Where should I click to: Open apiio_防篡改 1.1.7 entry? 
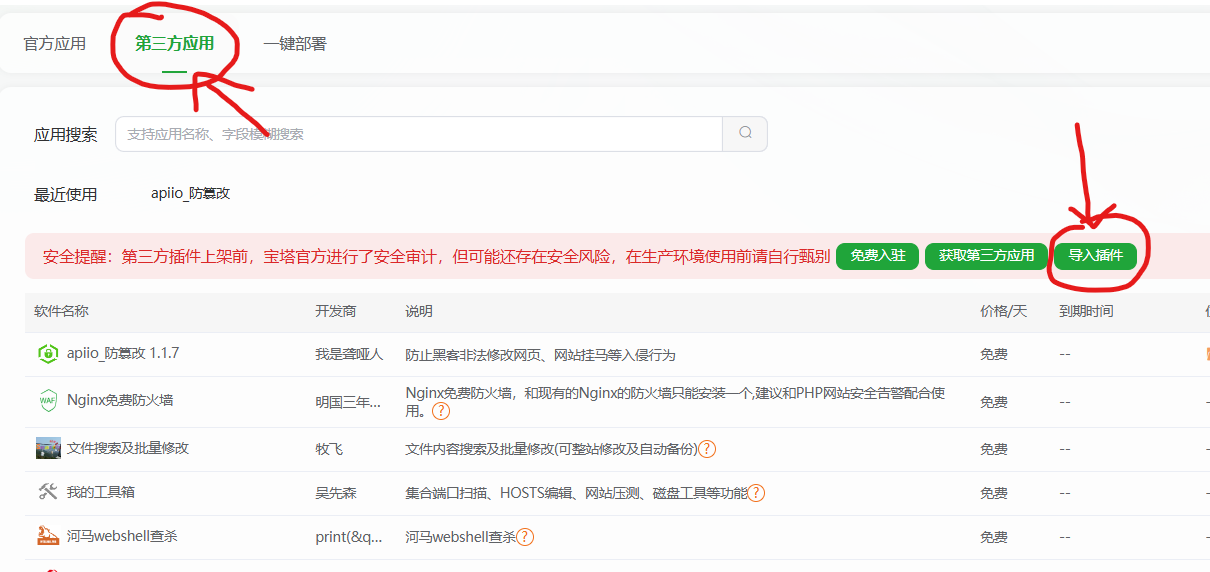[x=123, y=353]
